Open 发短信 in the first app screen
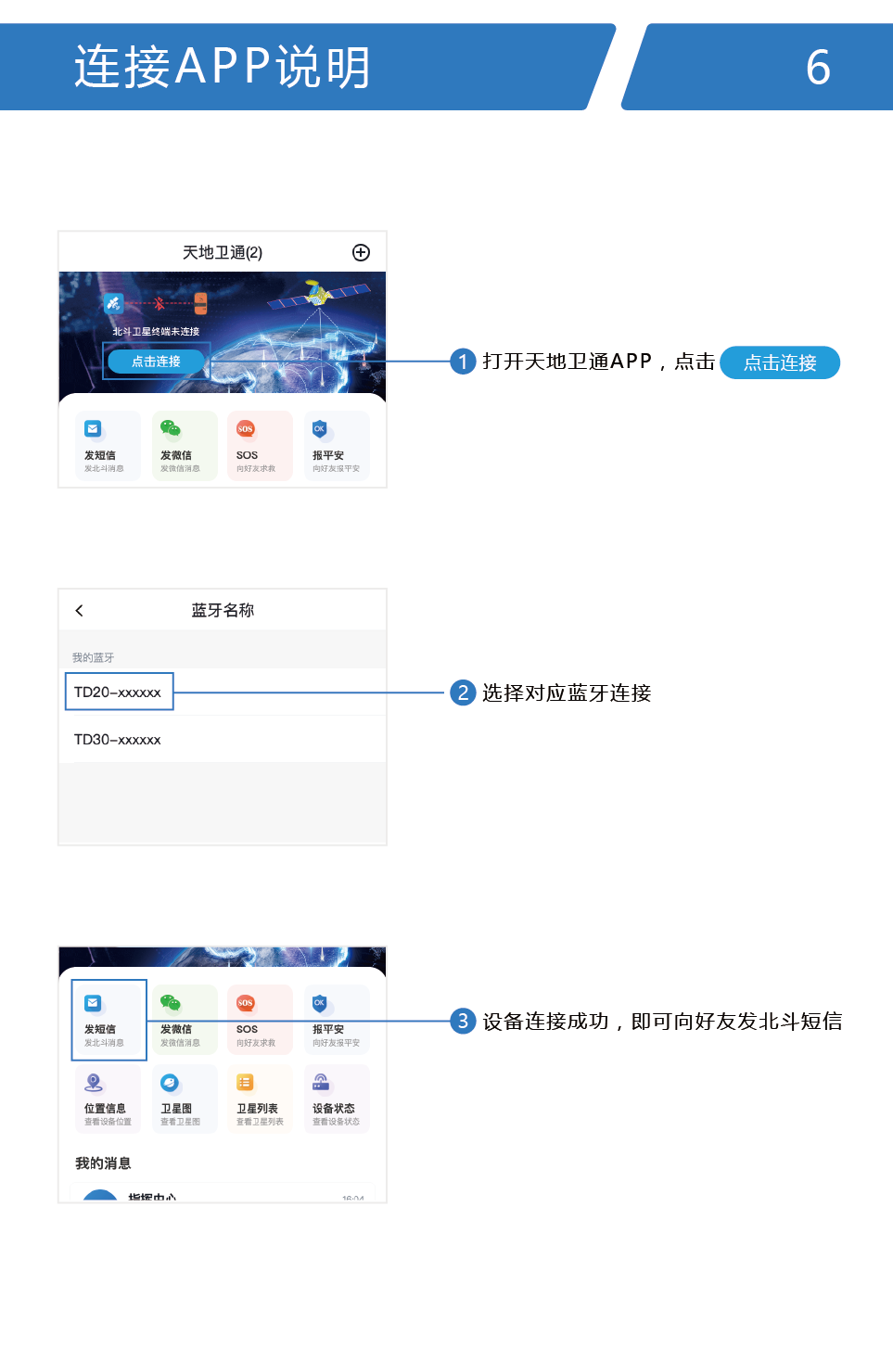893x1372 pixels. click(108, 446)
